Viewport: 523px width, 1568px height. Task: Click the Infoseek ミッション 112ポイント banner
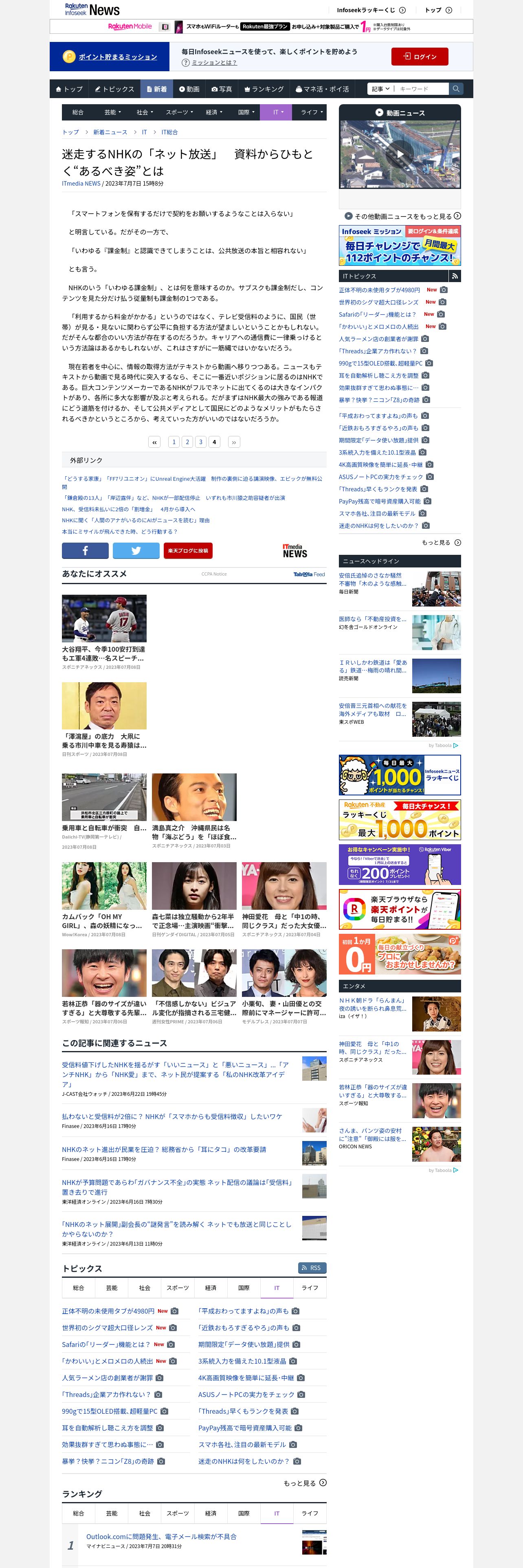pos(400,246)
